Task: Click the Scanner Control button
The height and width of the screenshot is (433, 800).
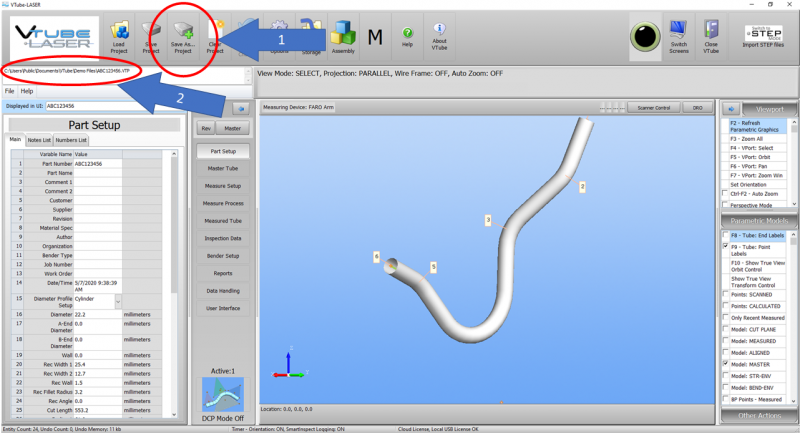Action: [x=654, y=108]
